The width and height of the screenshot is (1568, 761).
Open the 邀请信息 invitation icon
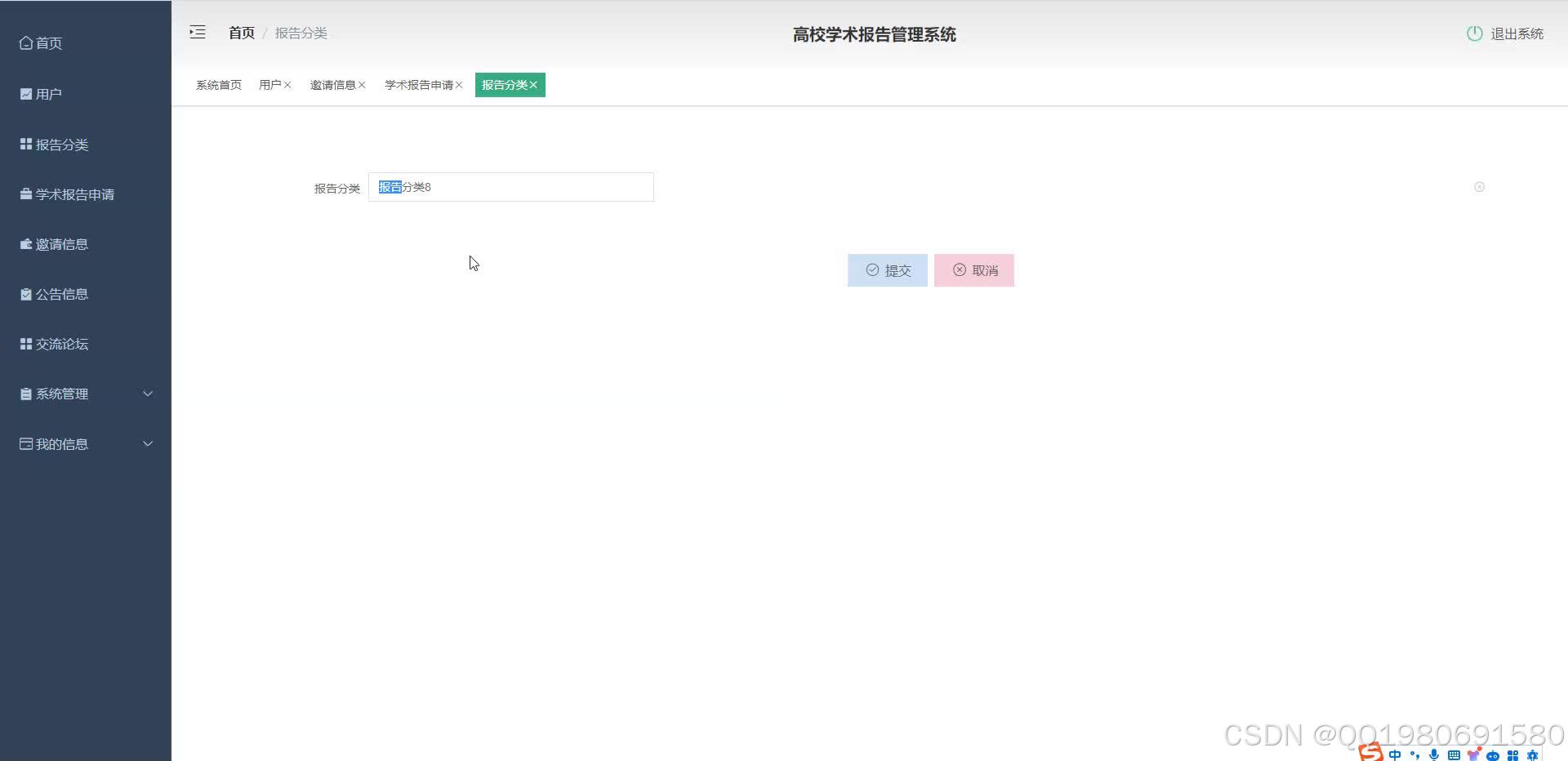tap(25, 243)
